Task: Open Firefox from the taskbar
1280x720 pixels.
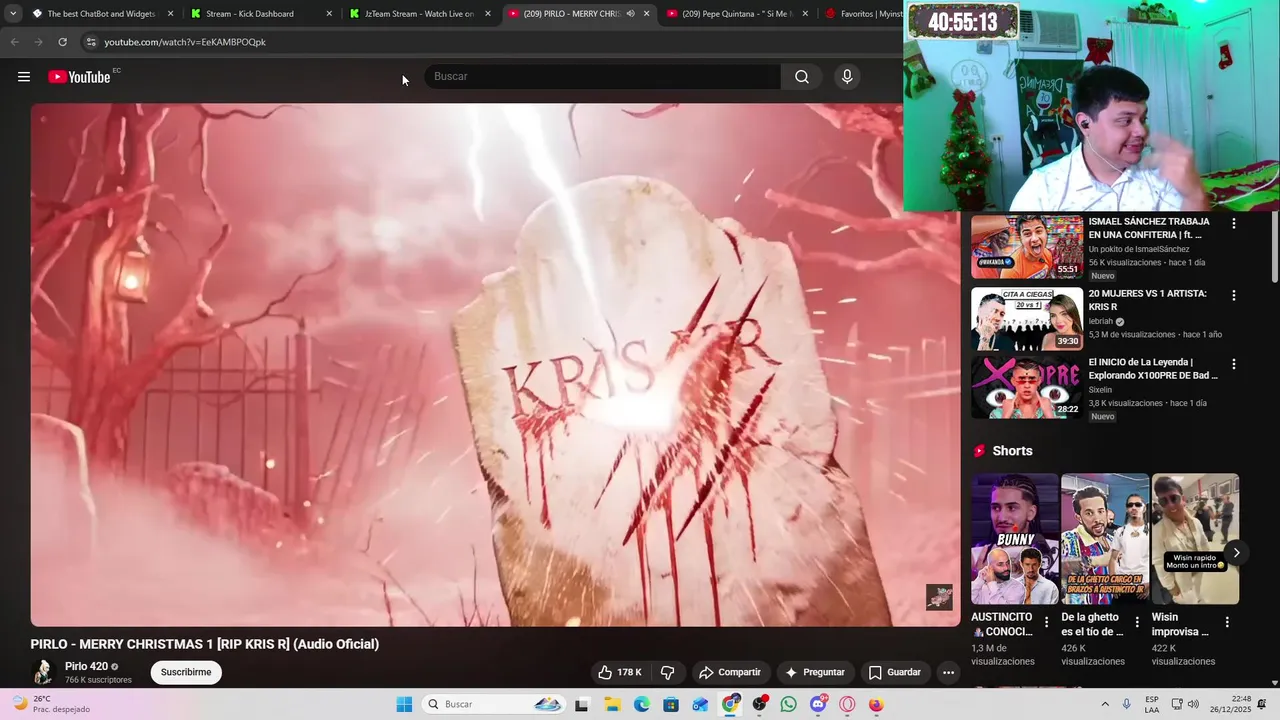Action: 877,704
